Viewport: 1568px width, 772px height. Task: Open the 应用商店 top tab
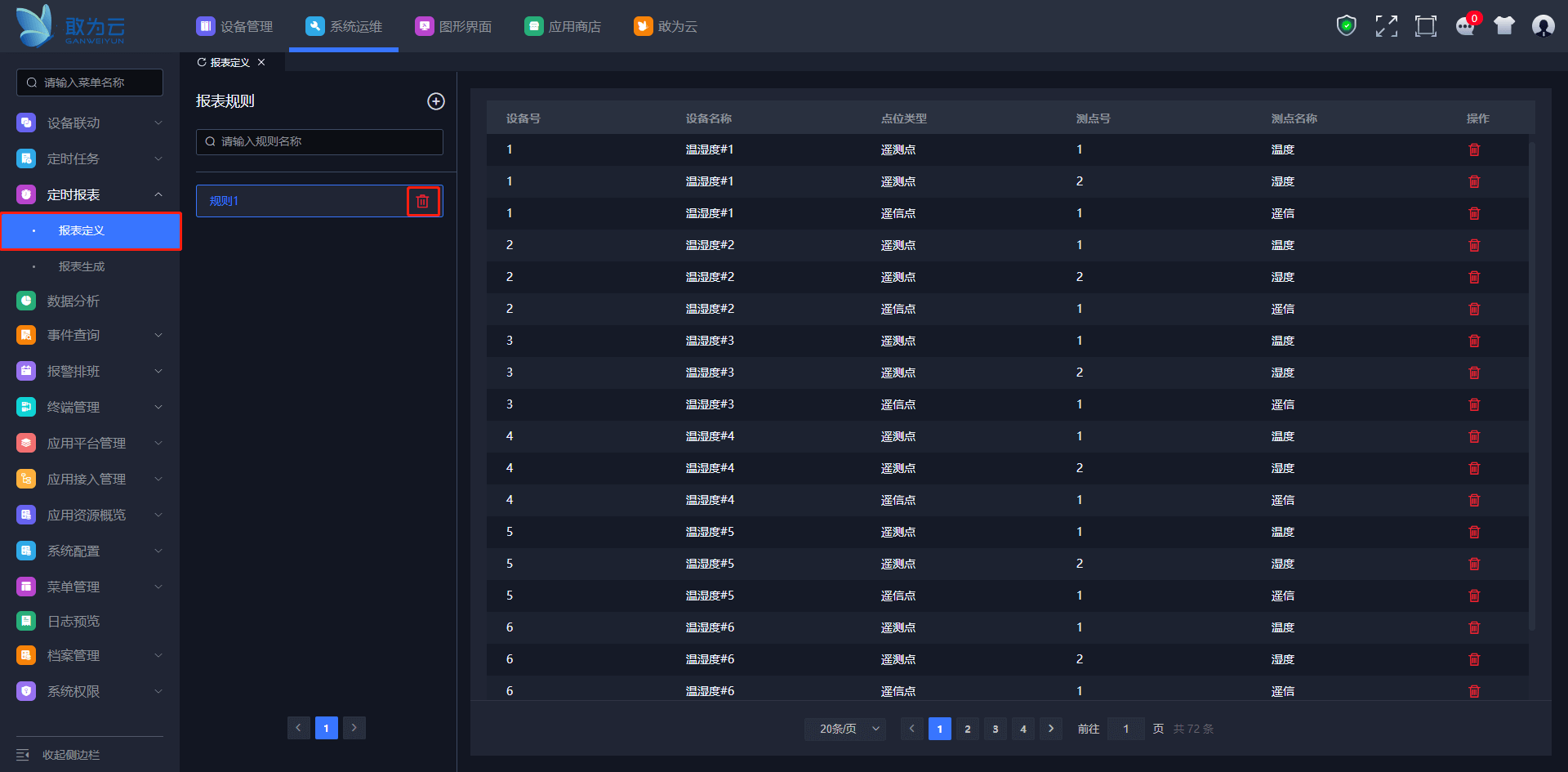563,26
